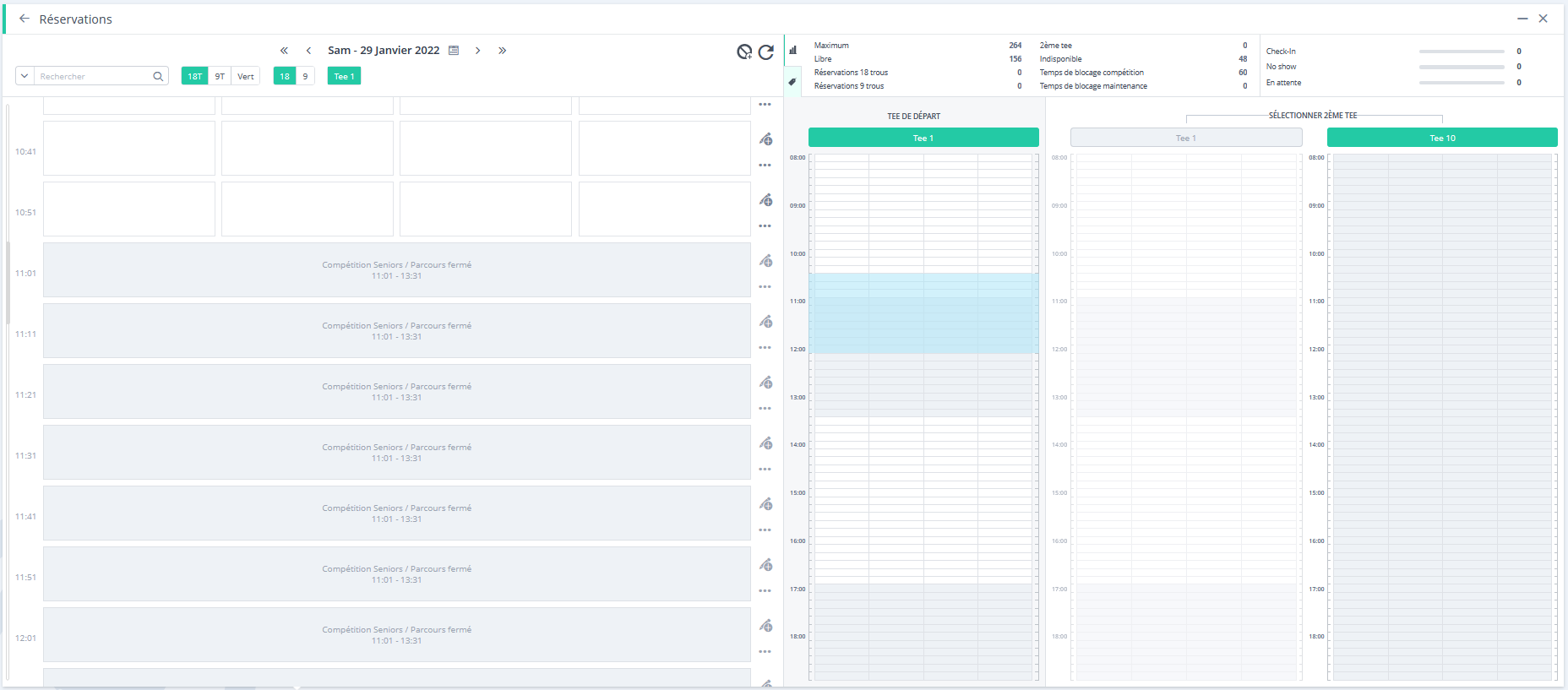Click the search magnifier icon
Viewport: 1568px width, 690px height.
tap(158, 76)
